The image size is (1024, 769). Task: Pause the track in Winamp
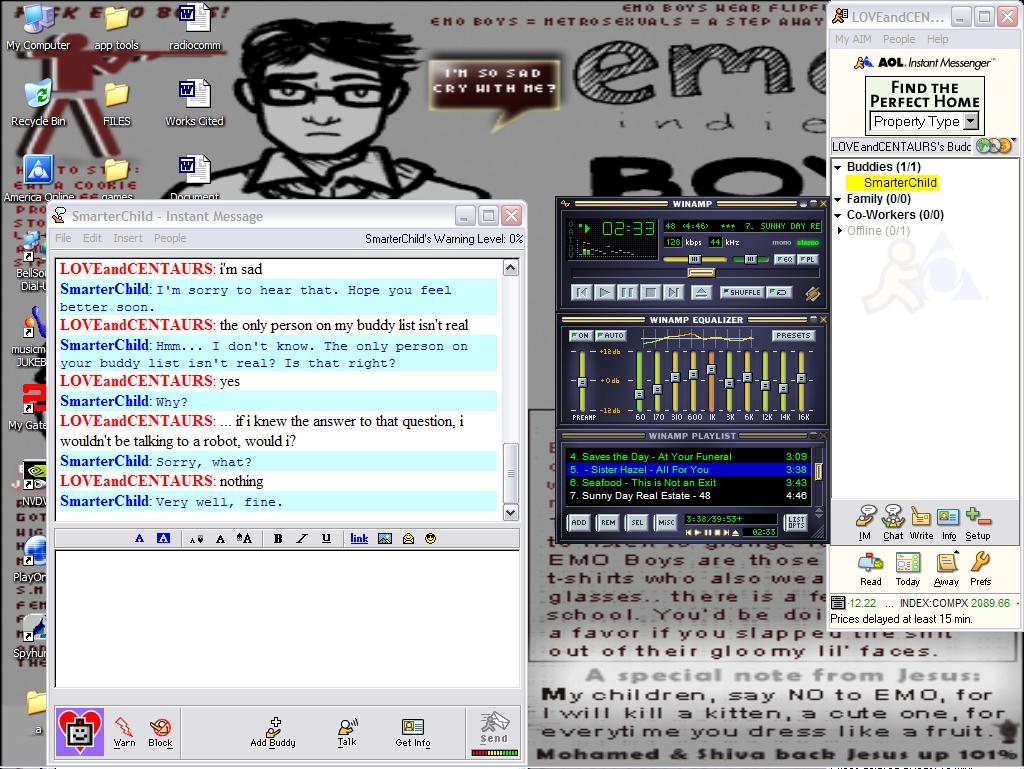627,293
